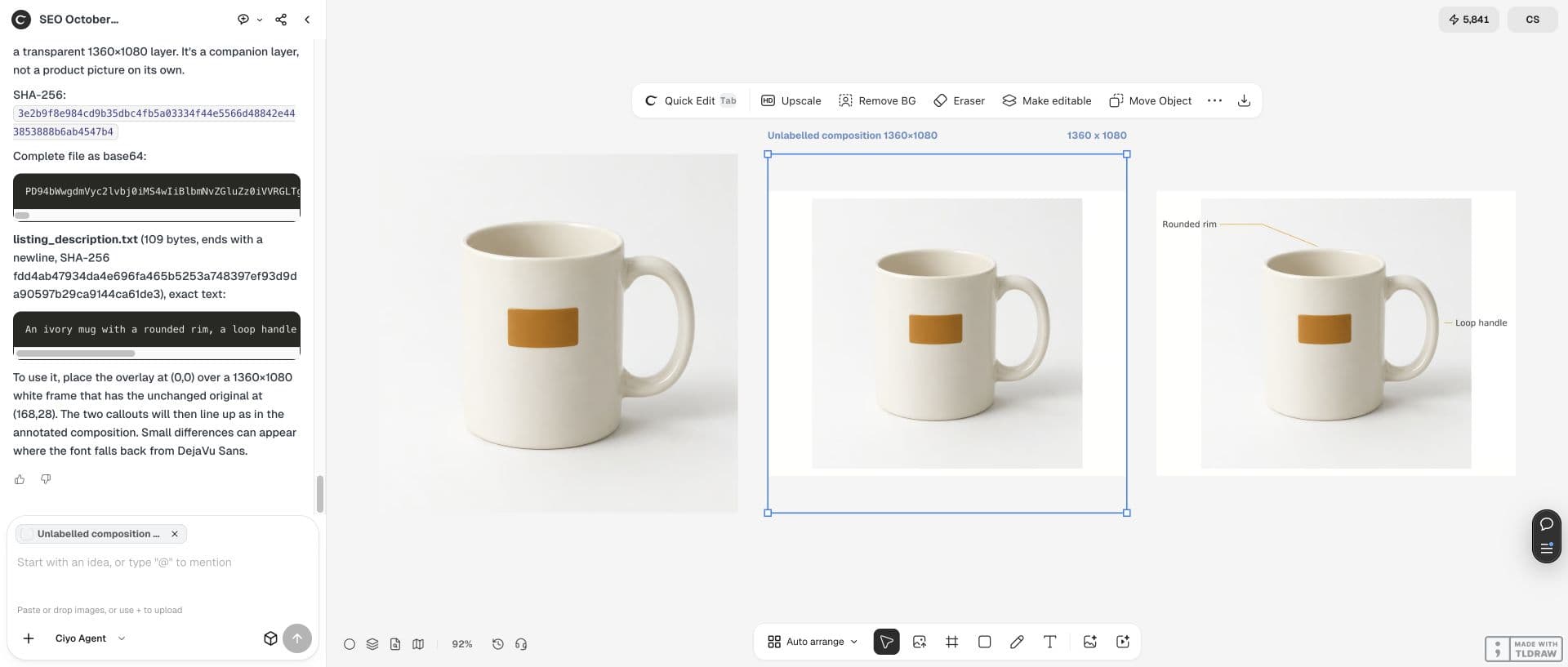The height and width of the screenshot is (667, 1568).
Task: Open the Ciyo Agent model selector
Action: click(90, 638)
